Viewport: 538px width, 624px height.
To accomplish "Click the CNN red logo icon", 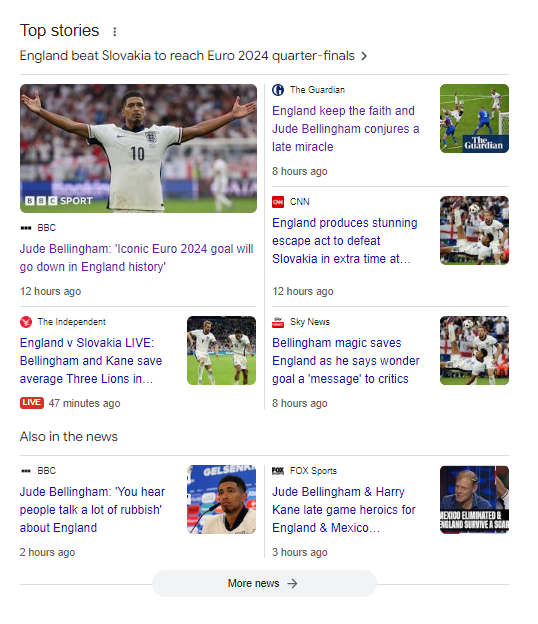I will [x=278, y=202].
